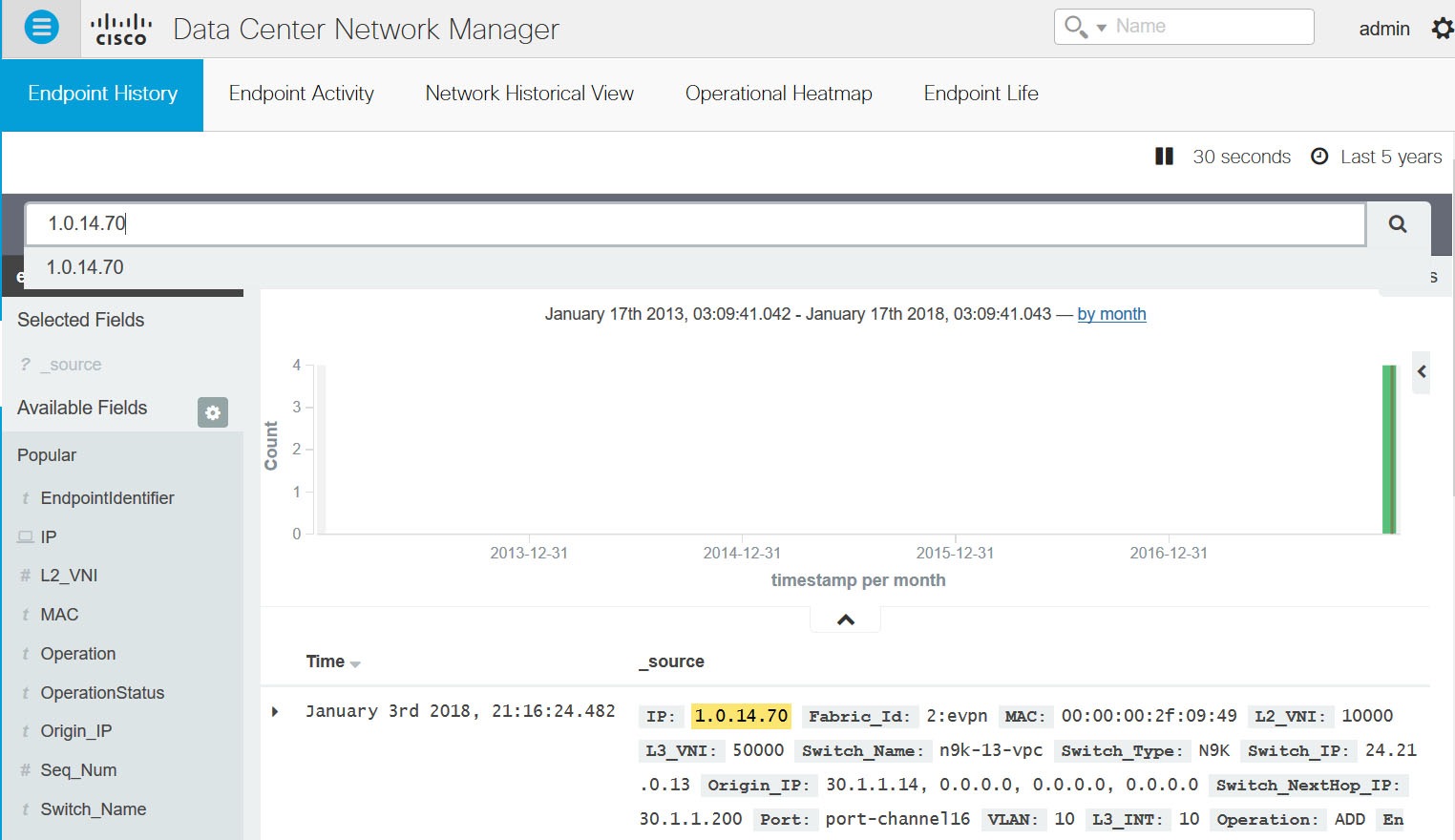The height and width of the screenshot is (840, 1455).
Task: Open the admin settings gear
Action: click(1442, 28)
